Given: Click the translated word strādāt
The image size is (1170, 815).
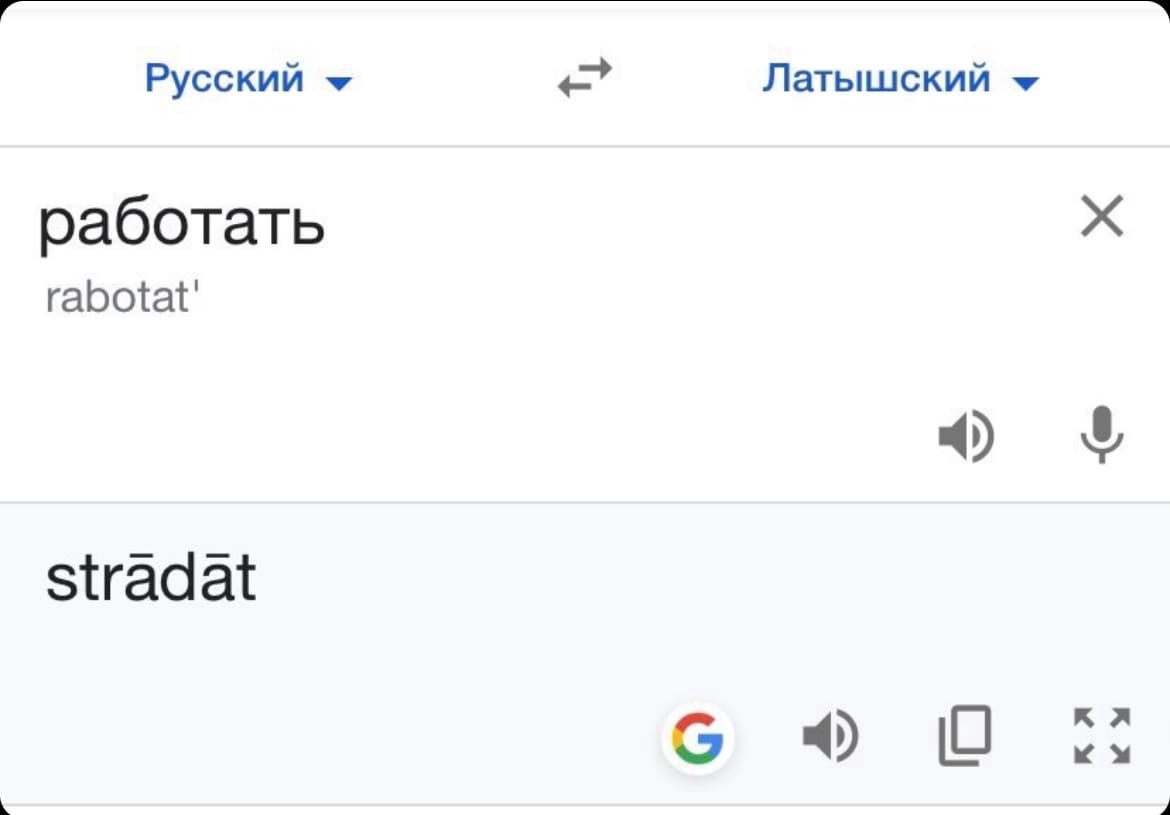Looking at the screenshot, I should [x=151, y=579].
